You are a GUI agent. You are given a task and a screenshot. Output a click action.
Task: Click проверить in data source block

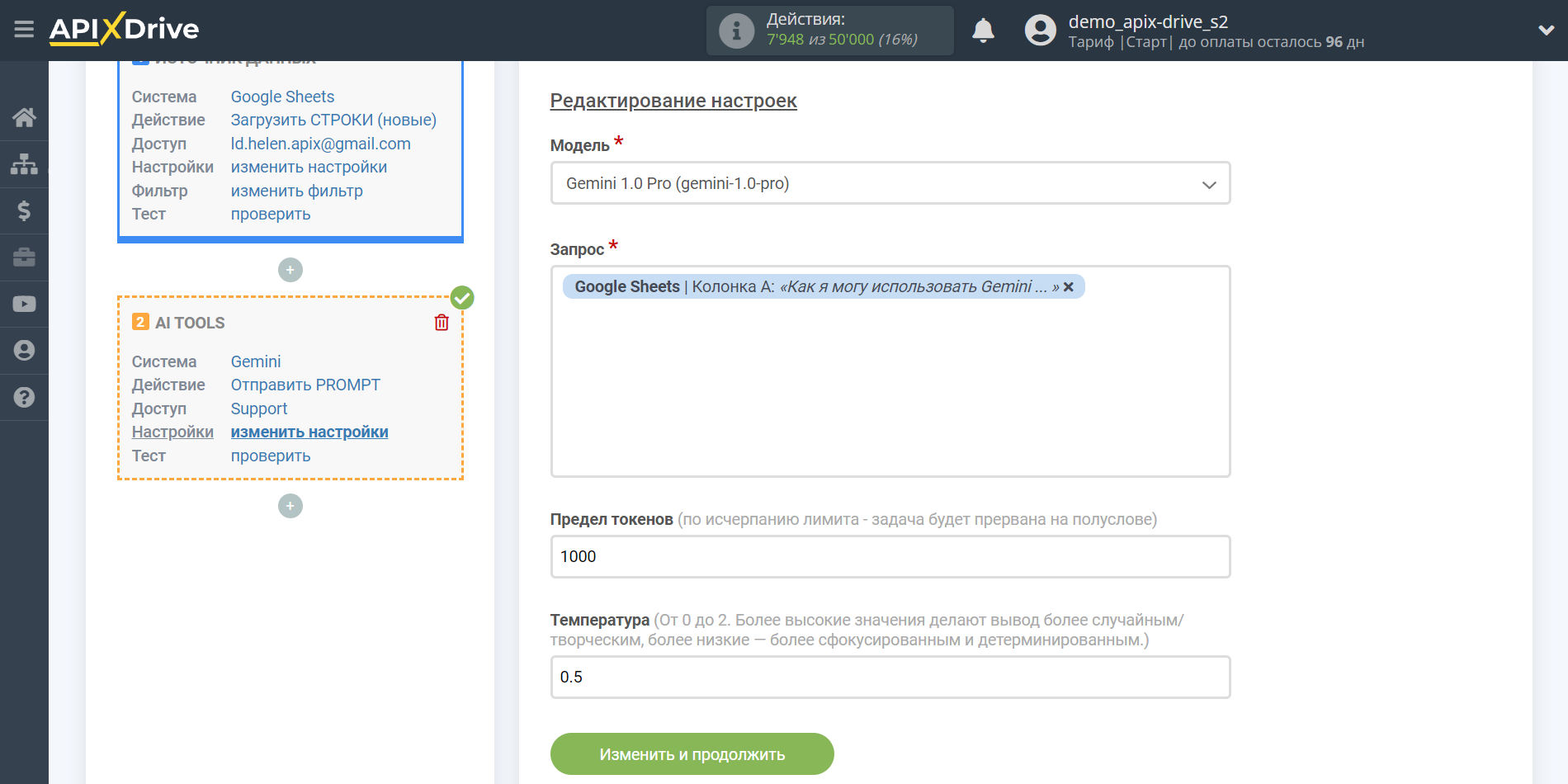point(270,214)
